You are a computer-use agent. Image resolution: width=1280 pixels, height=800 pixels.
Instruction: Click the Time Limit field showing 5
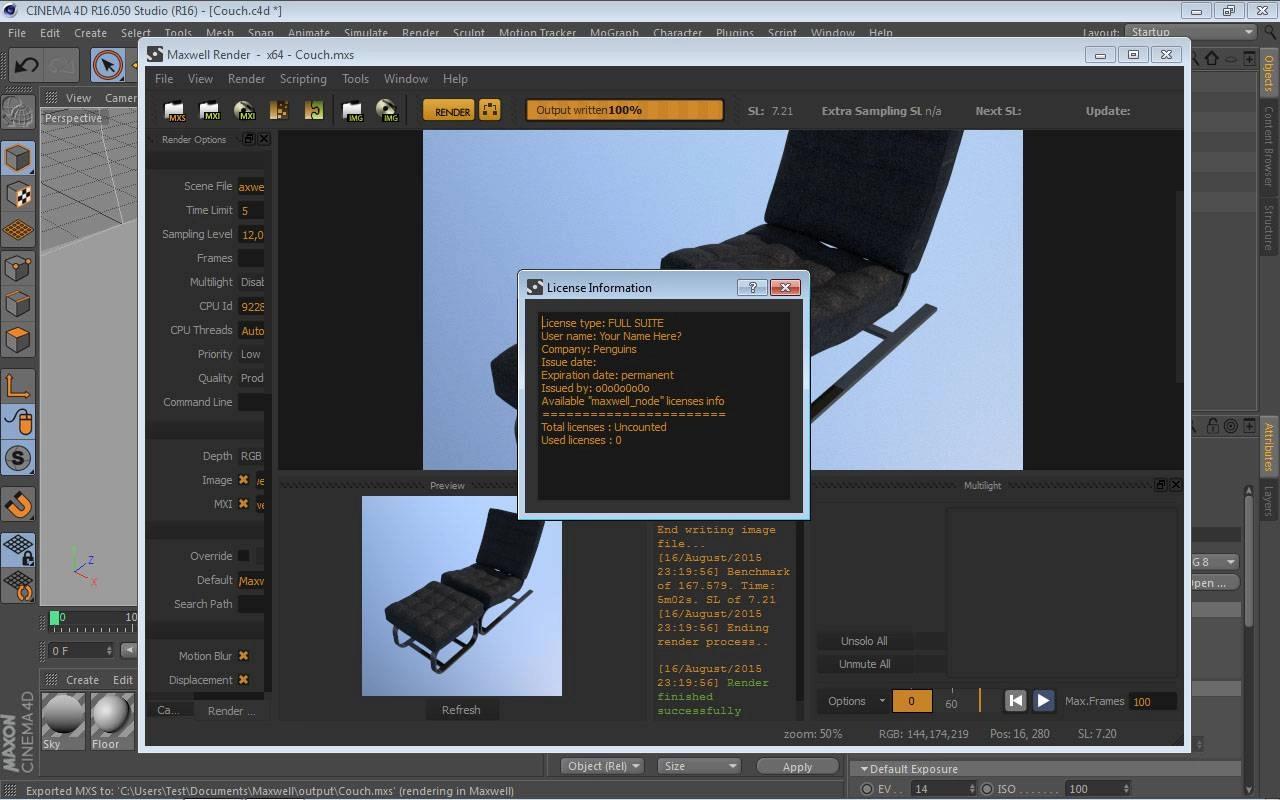(x=251, y=210)
